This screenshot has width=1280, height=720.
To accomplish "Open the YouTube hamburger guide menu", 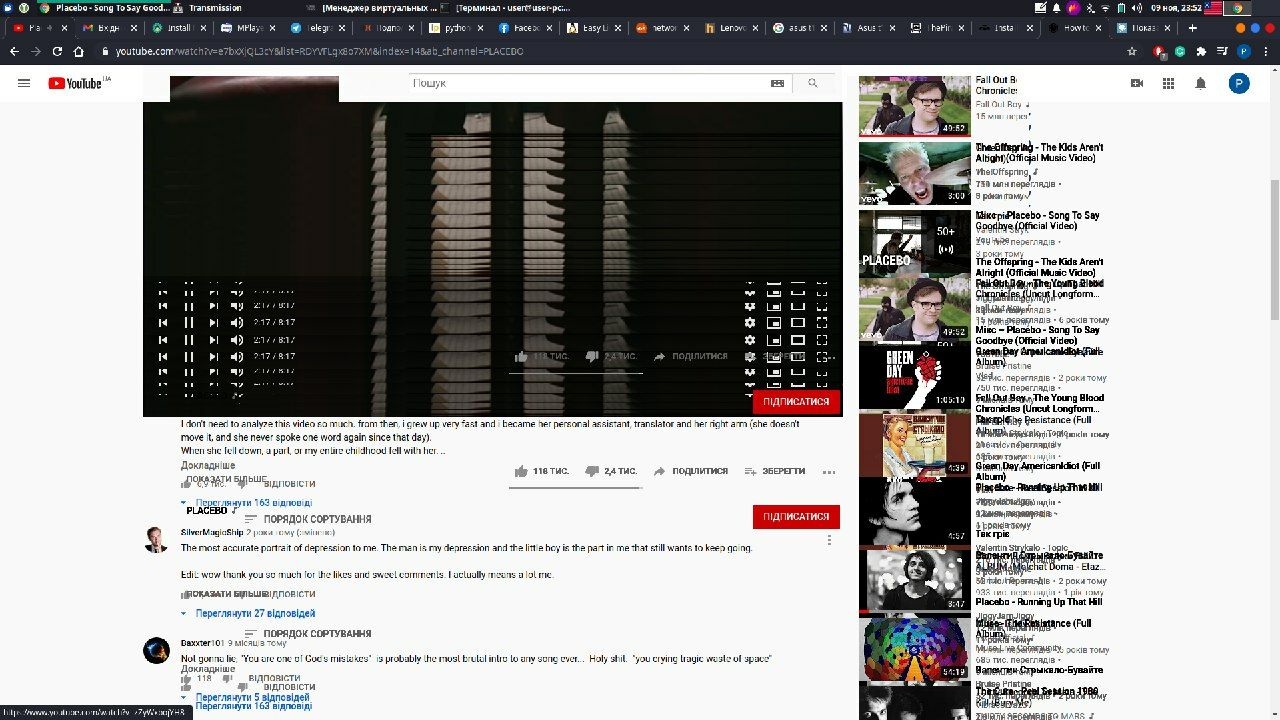I will point(24,83).
